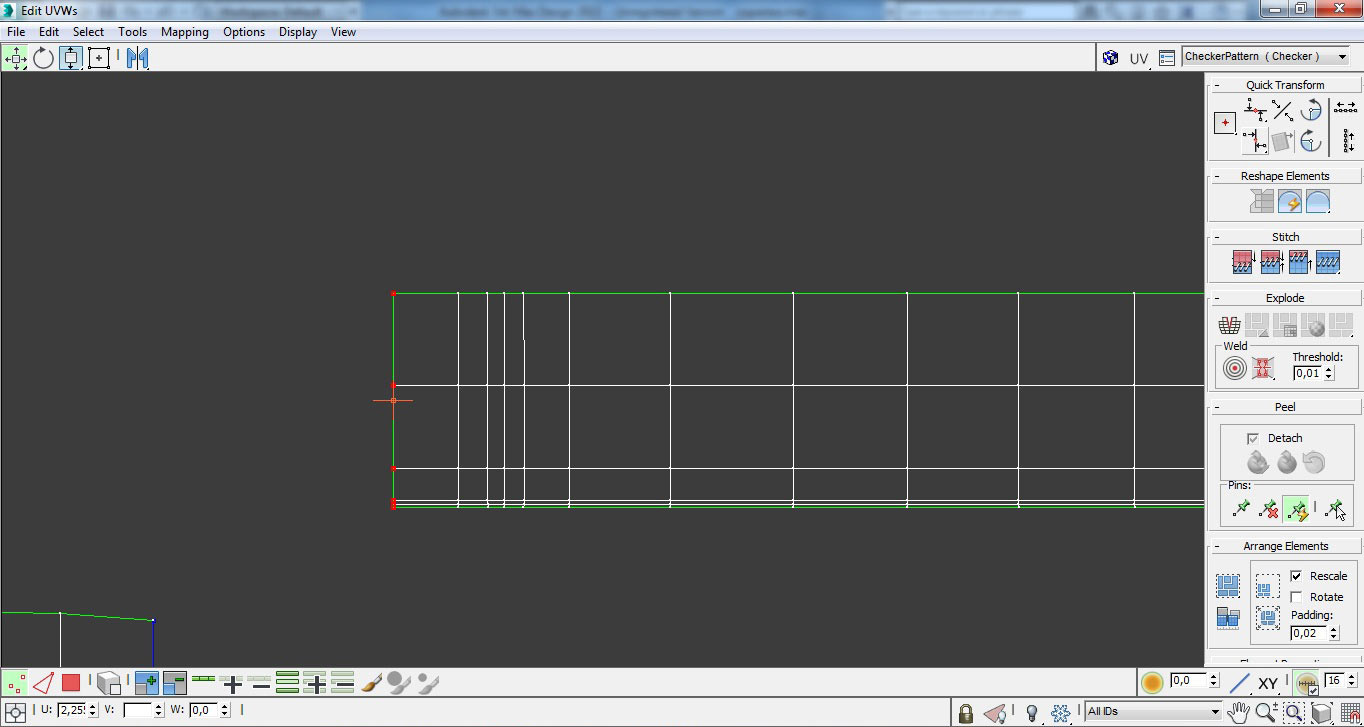
Task: Click the Target Weld icon
Action: pyautogui.click(x=1235, y=369)
